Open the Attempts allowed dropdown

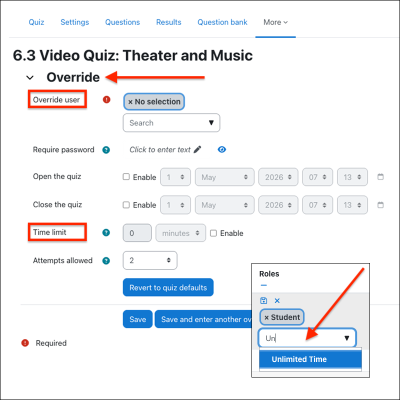[x=150, y=260]
